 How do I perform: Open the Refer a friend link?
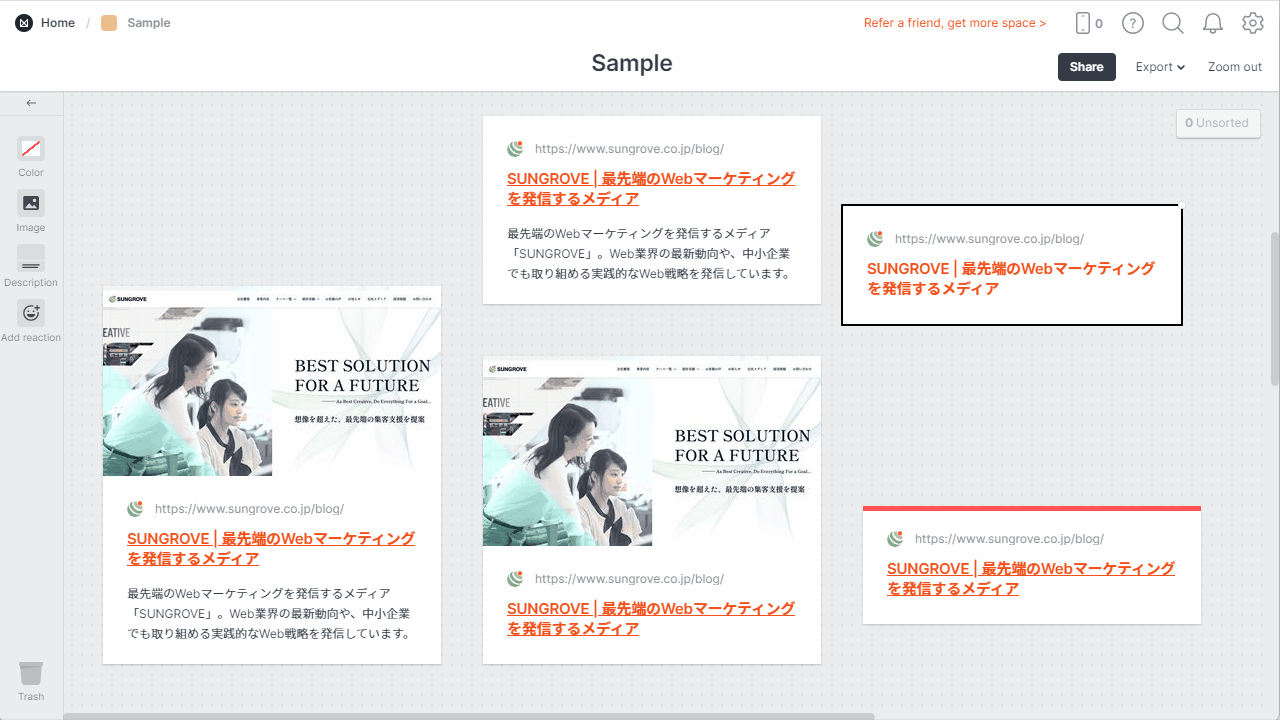pyautogui.click(x=955, y=23)
